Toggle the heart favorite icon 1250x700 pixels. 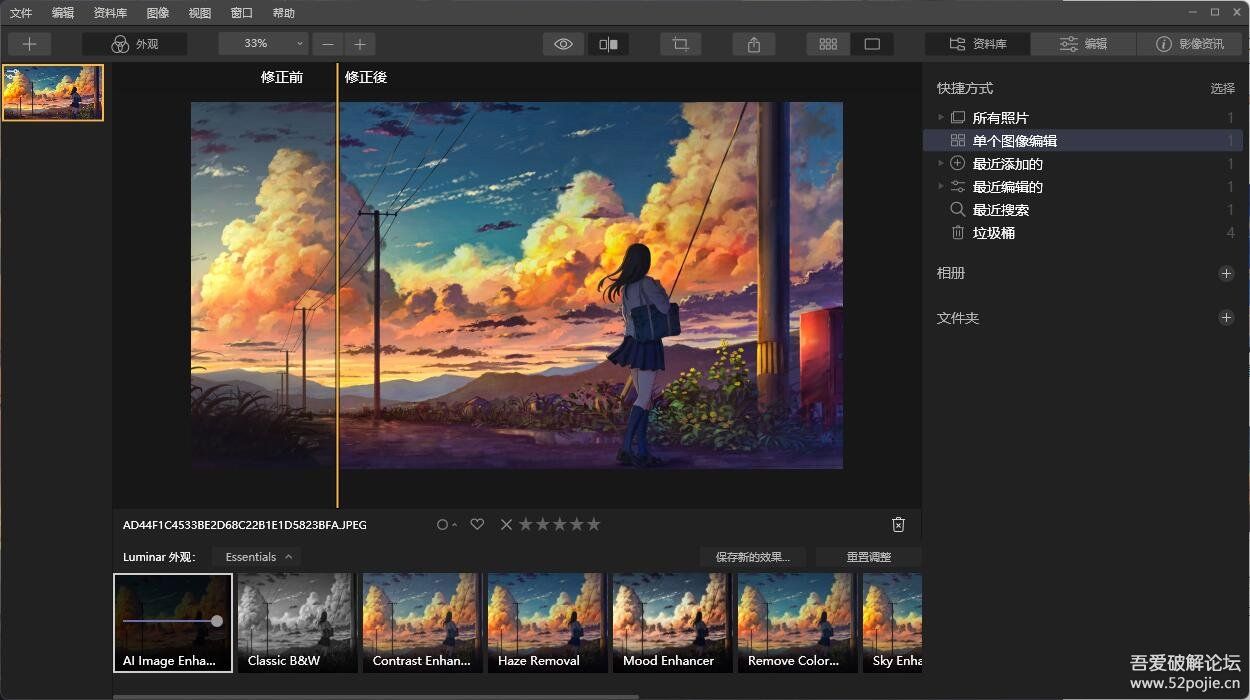[x=477, y=525]
